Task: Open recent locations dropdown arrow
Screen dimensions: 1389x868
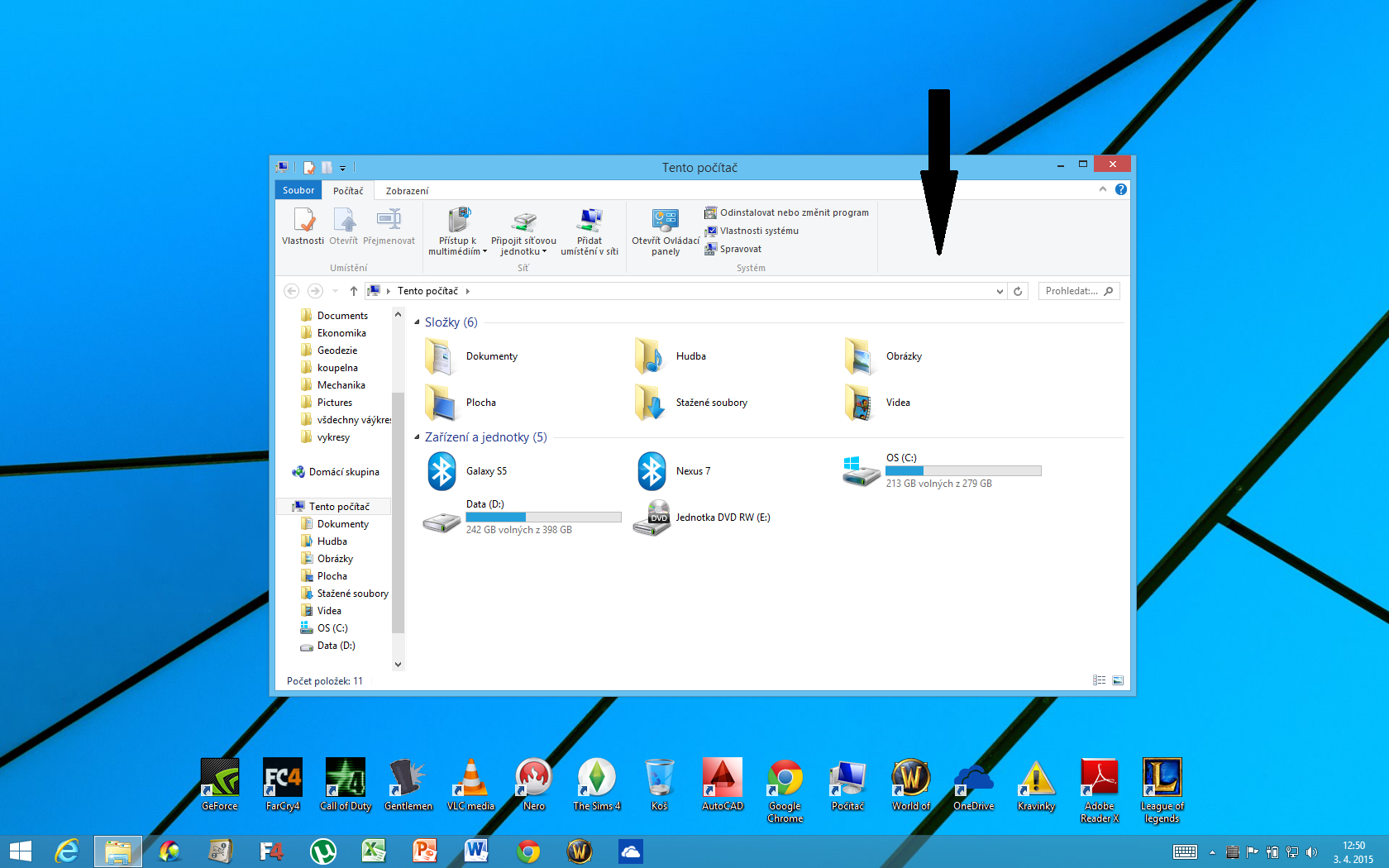Action: coord(335,291)
